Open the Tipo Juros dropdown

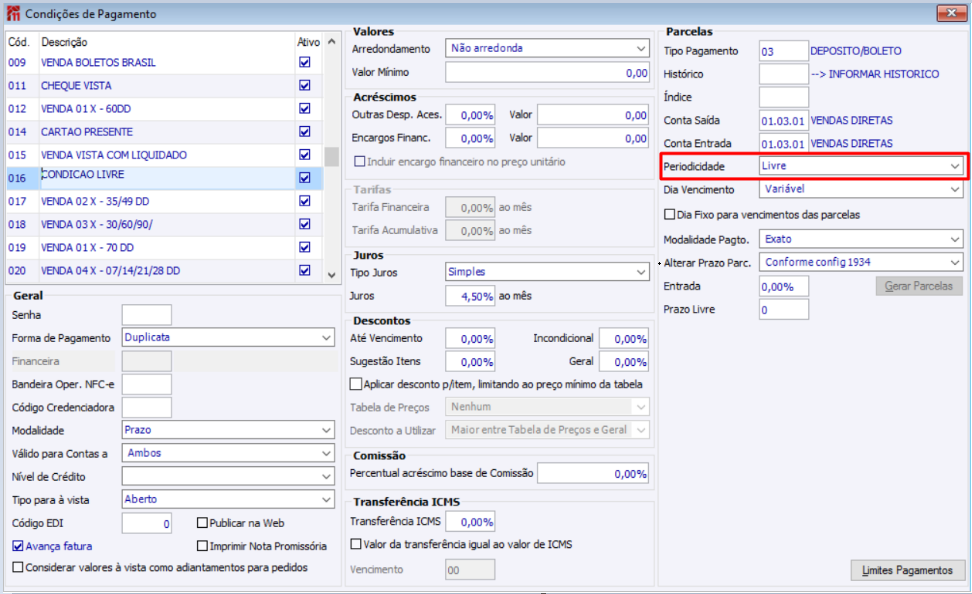point(640,272)
